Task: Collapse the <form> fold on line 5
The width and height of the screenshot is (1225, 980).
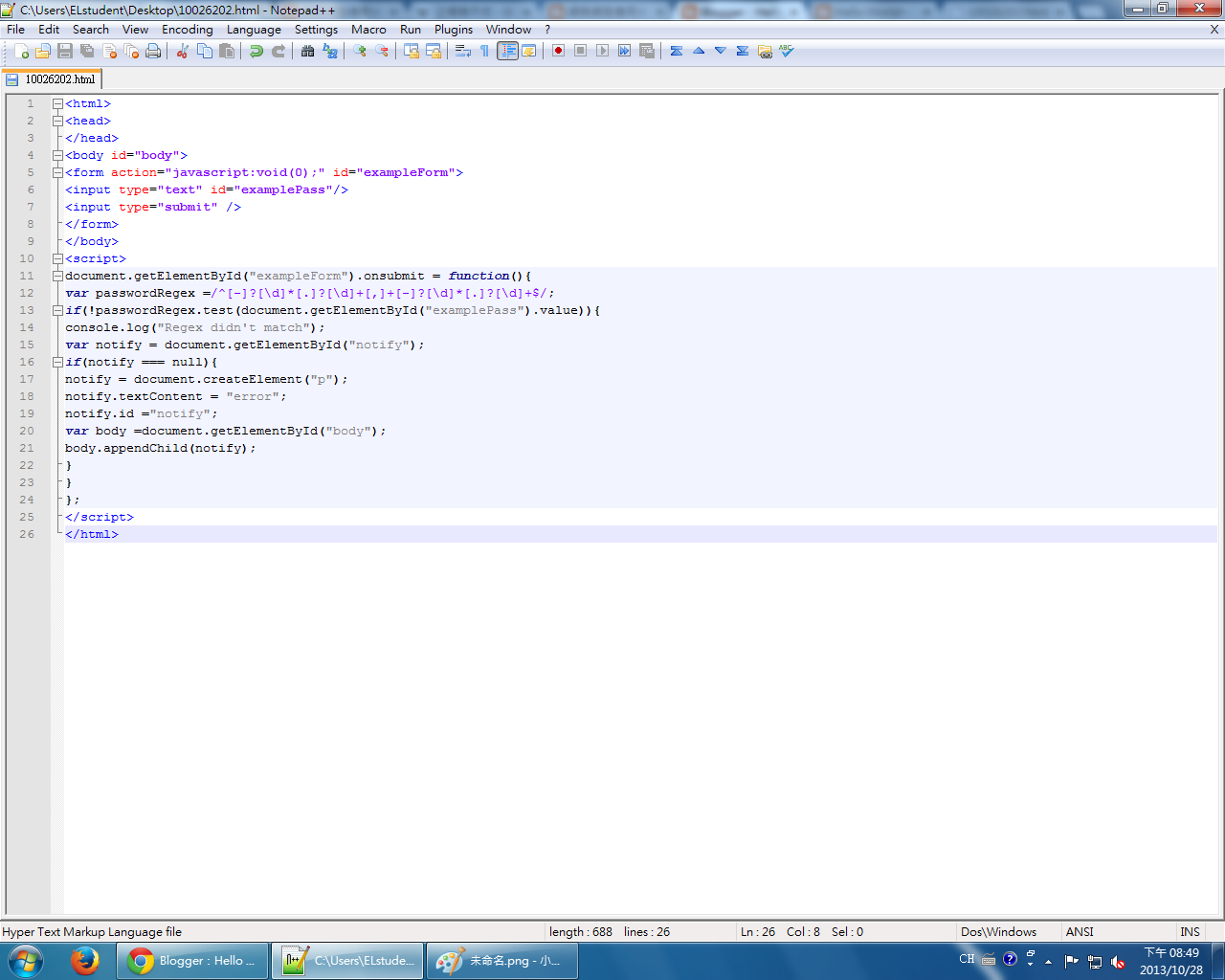Action: [57, 172]
